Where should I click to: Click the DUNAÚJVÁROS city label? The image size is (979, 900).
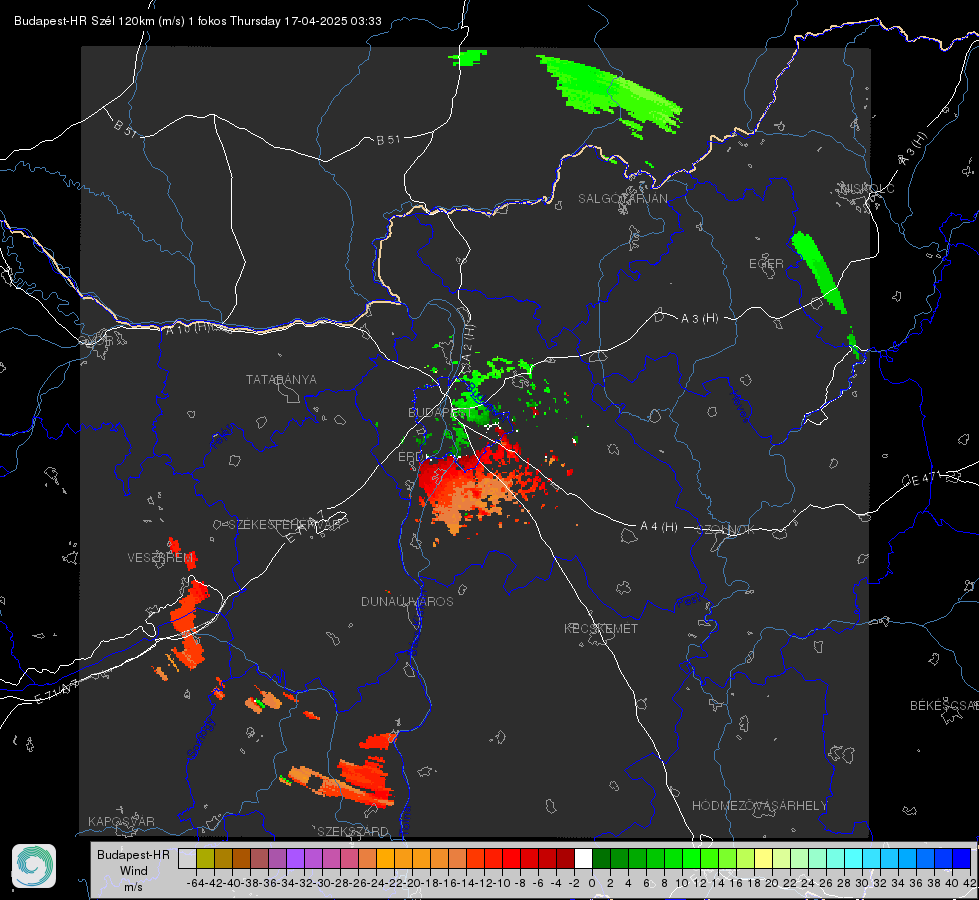pos(407,601)
